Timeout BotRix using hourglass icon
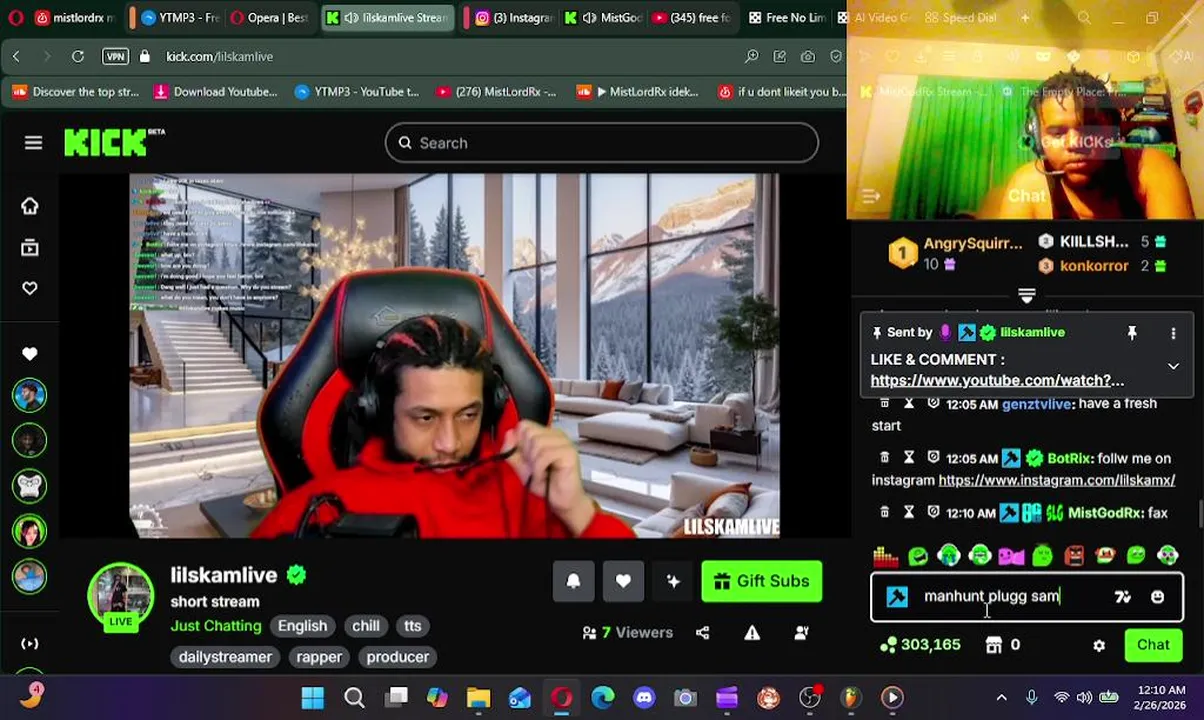 909,458
